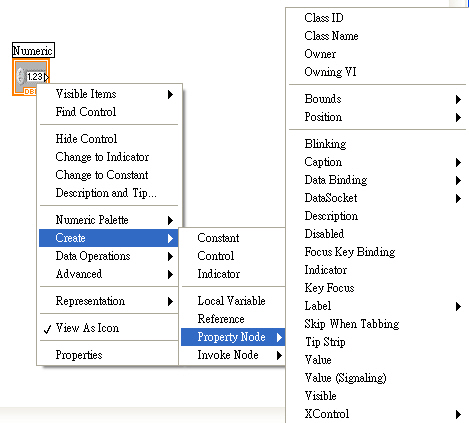
Task: Expand the Bounds property submenu
Action: click(x=377, y=99)
